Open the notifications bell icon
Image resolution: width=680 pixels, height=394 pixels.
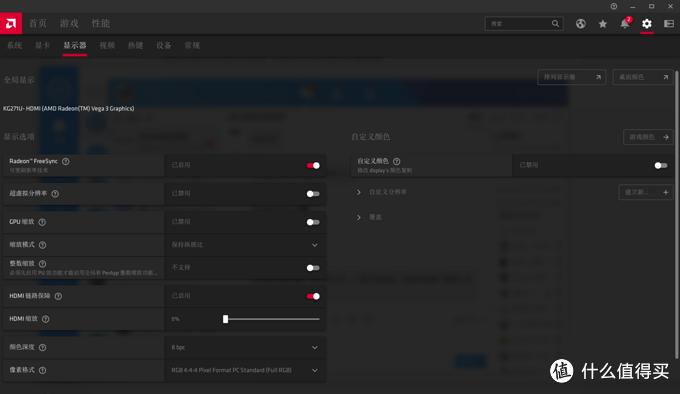click(x=624, y=23)
